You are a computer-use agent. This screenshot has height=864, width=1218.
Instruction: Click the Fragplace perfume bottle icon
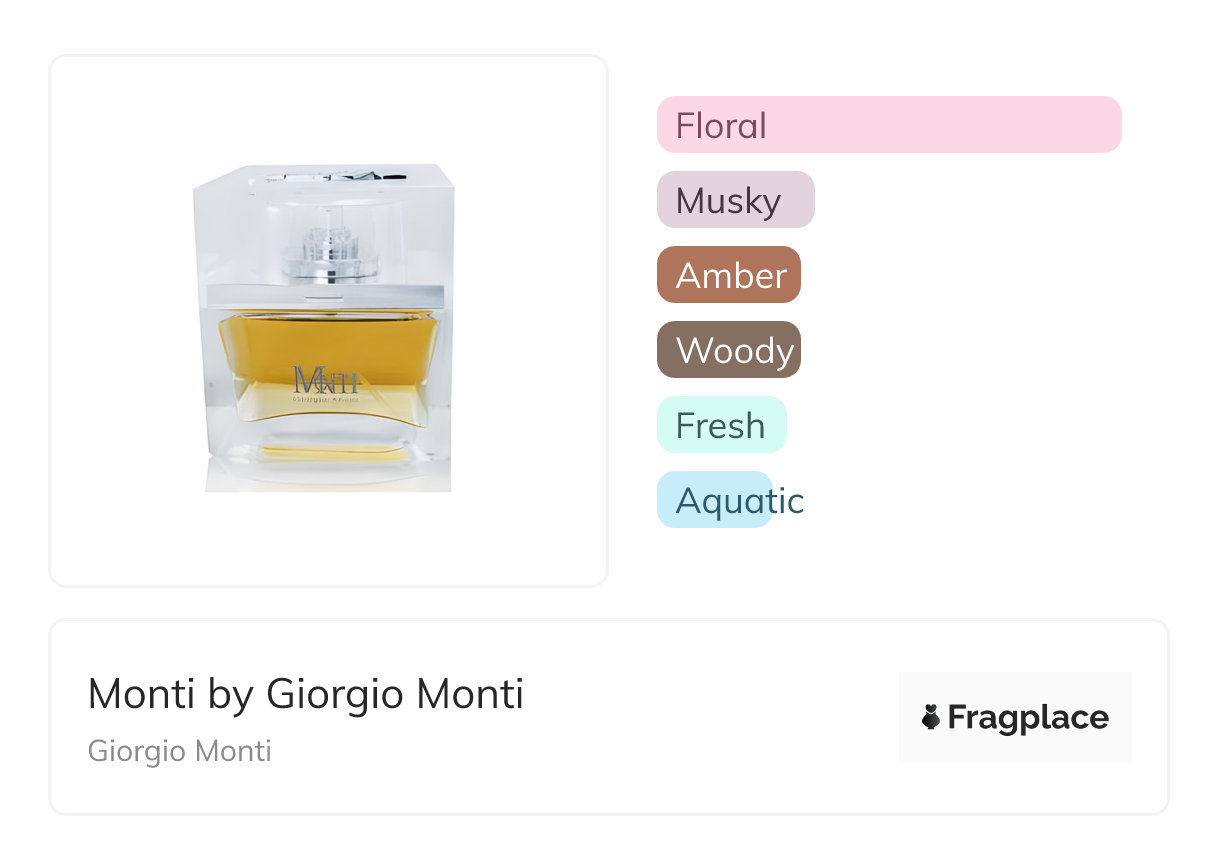(931, 717)
